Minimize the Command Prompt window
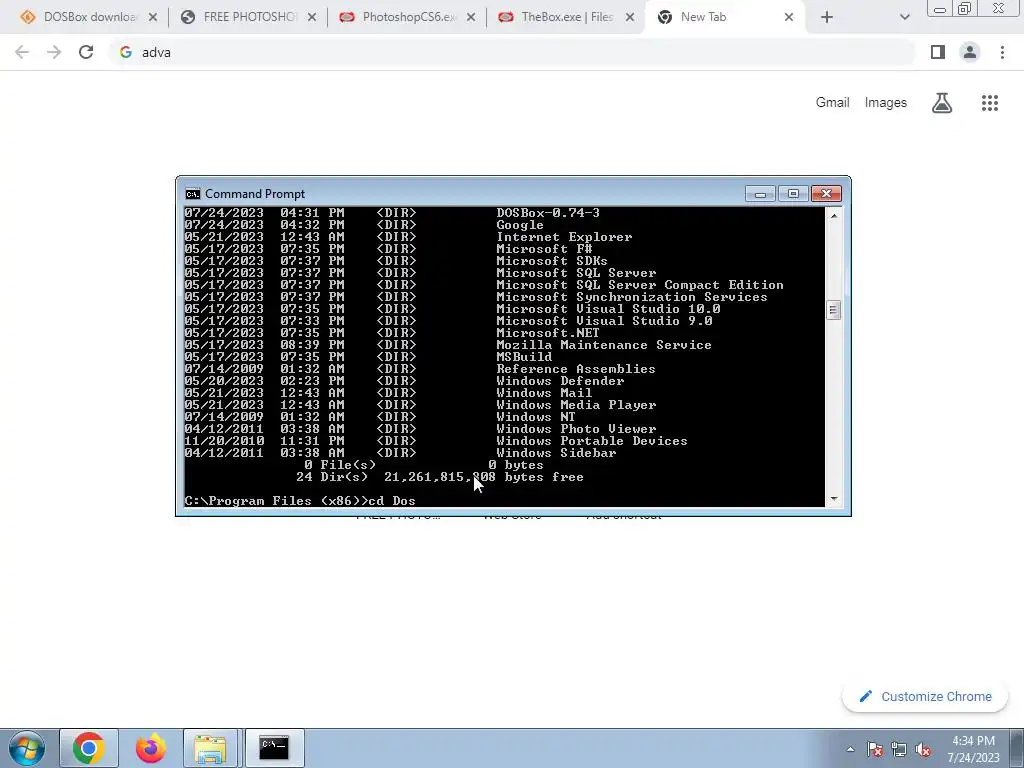Viewport: 1024px width, 768px height. click(x=760, y=194)
